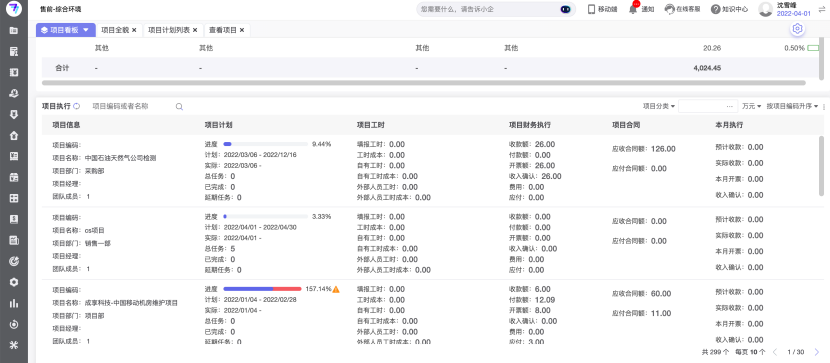Click the horizontal scrollbar below 合计 row
Image resolution: width=830 pixels, height=363 pixels.
(423, 83)
